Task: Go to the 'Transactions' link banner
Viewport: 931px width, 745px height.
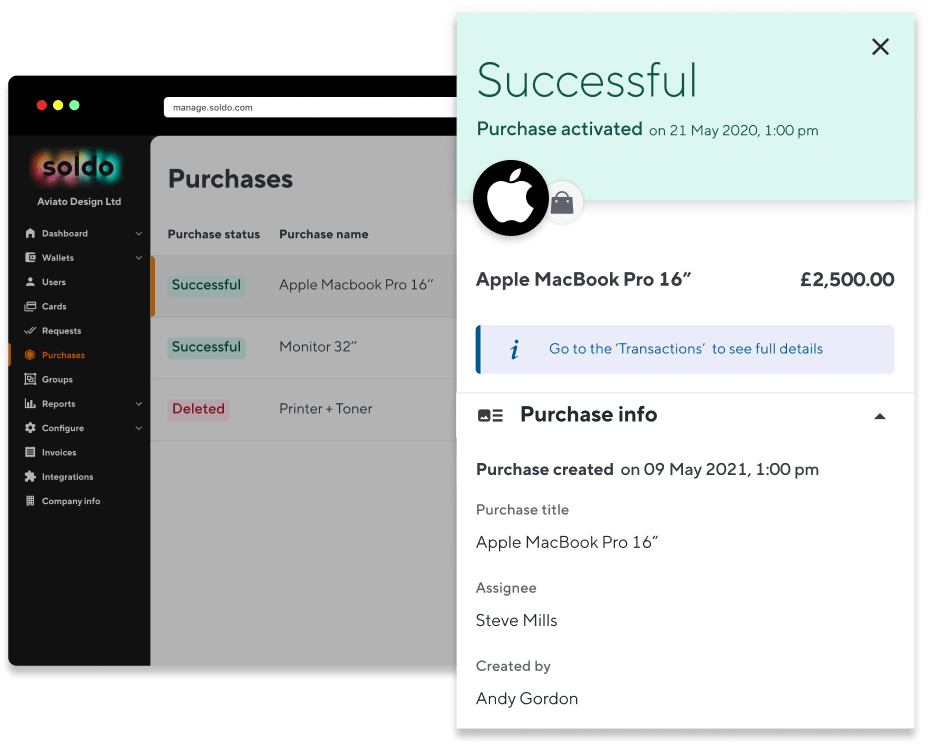Action: pyautogui.click(x=685, y=349)
